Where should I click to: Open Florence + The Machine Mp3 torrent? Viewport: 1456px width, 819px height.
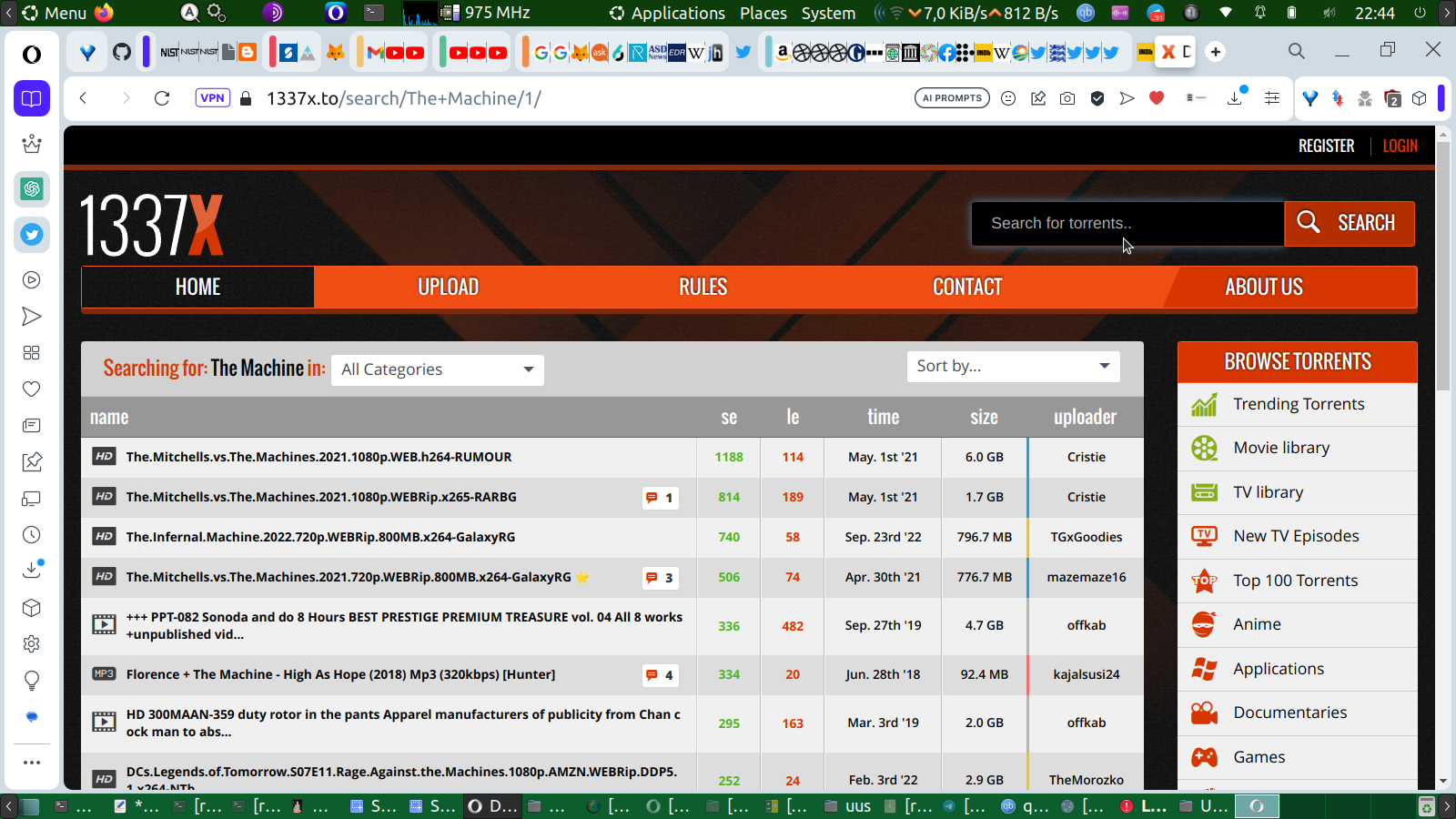pyautogui.click(x=340, y=674)
